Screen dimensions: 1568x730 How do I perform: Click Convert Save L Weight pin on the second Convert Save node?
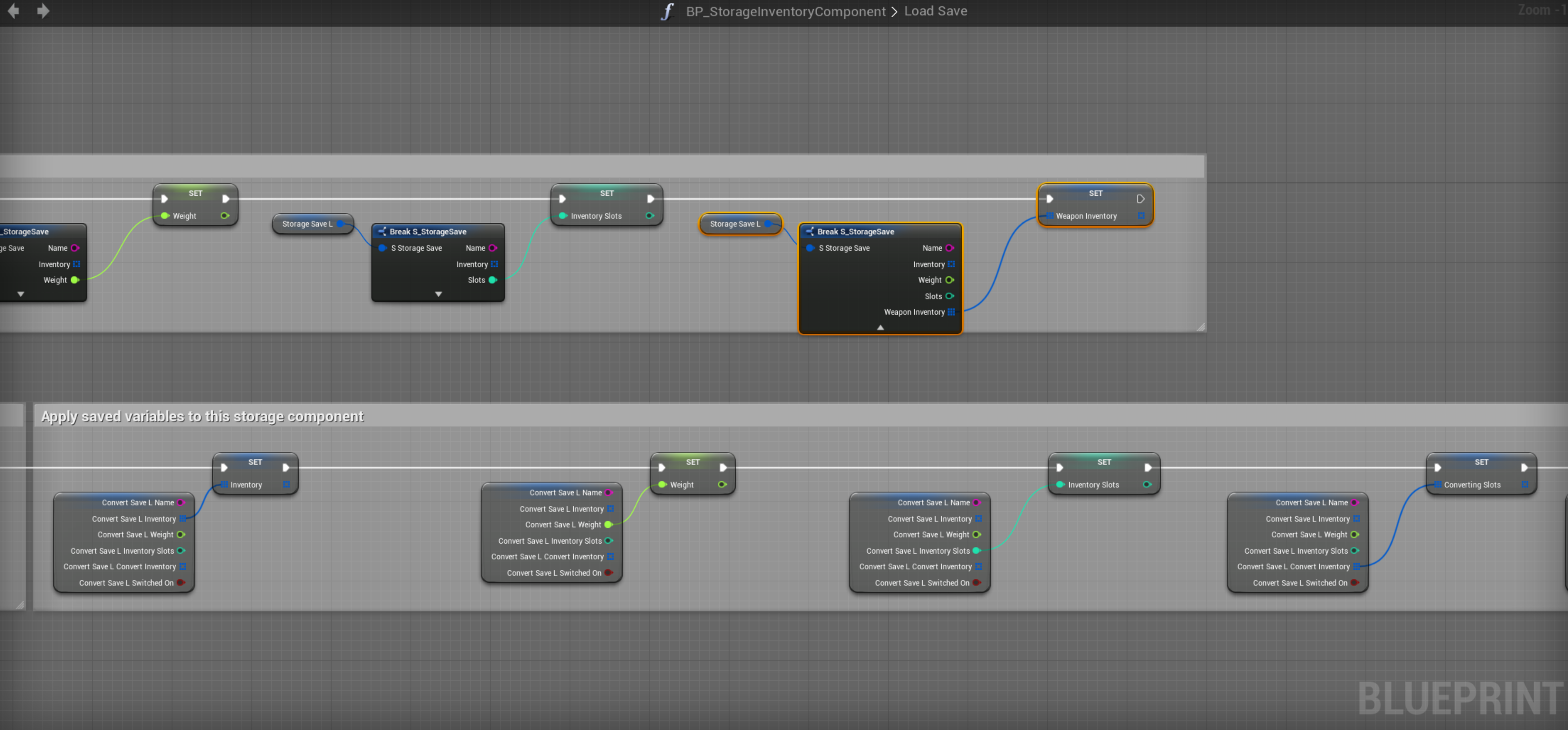click(x=607, y=525)
